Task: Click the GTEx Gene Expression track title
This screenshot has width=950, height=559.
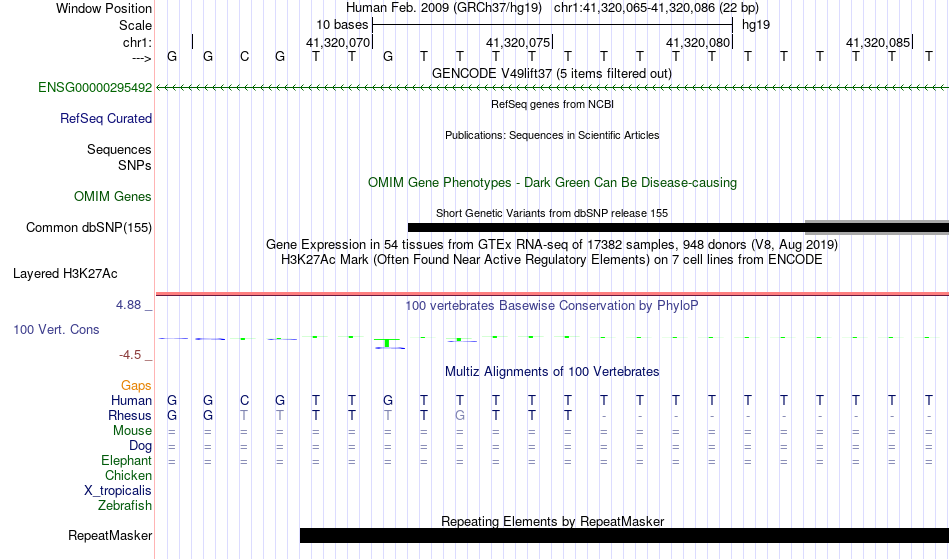Action: [x=552, y=245]
